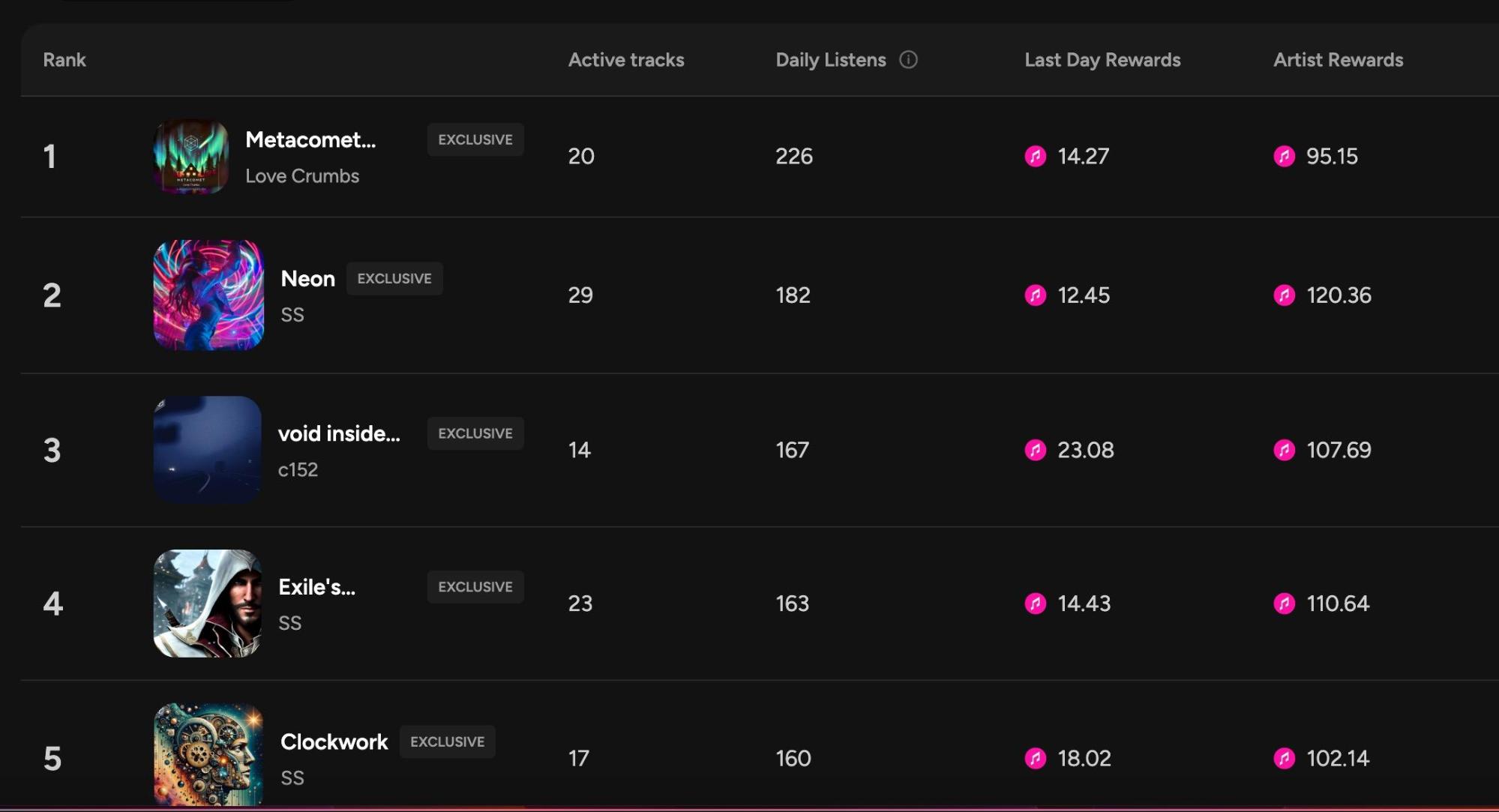1499x812 pixels.
Task: Click pink token icon beside 120.36
Action: point(1285,295)
